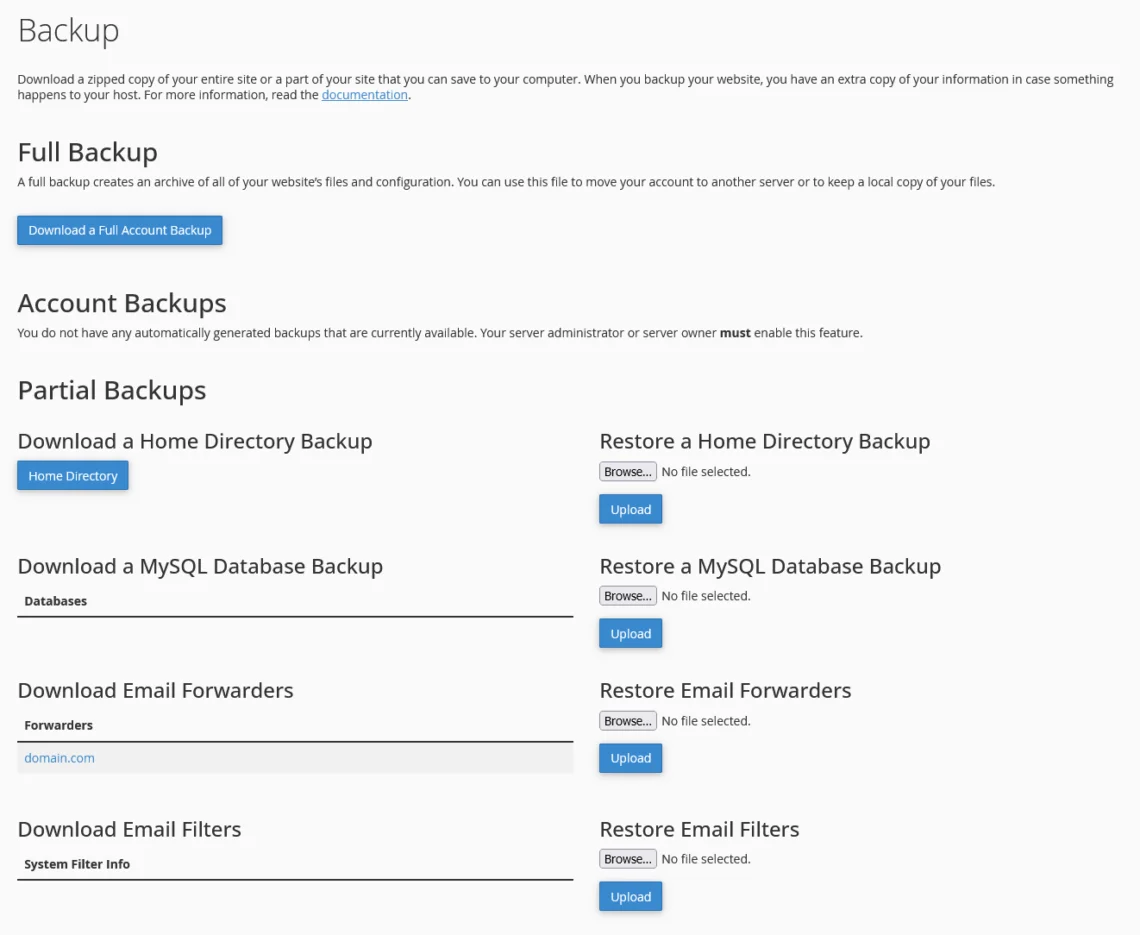Open the documentation link
Image resolution: width=1140 pixels, height=935 pixels.
(x=364, y=94)
